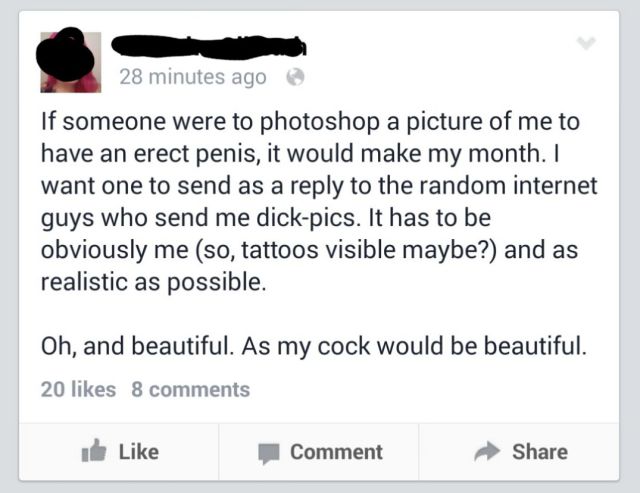View the "20 likes" list

tap(78, 389)
